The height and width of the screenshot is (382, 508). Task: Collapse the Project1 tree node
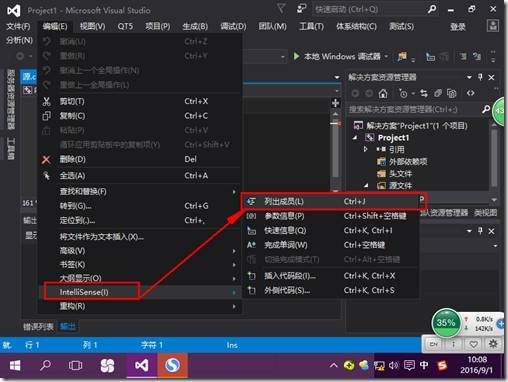coord(355,138)
